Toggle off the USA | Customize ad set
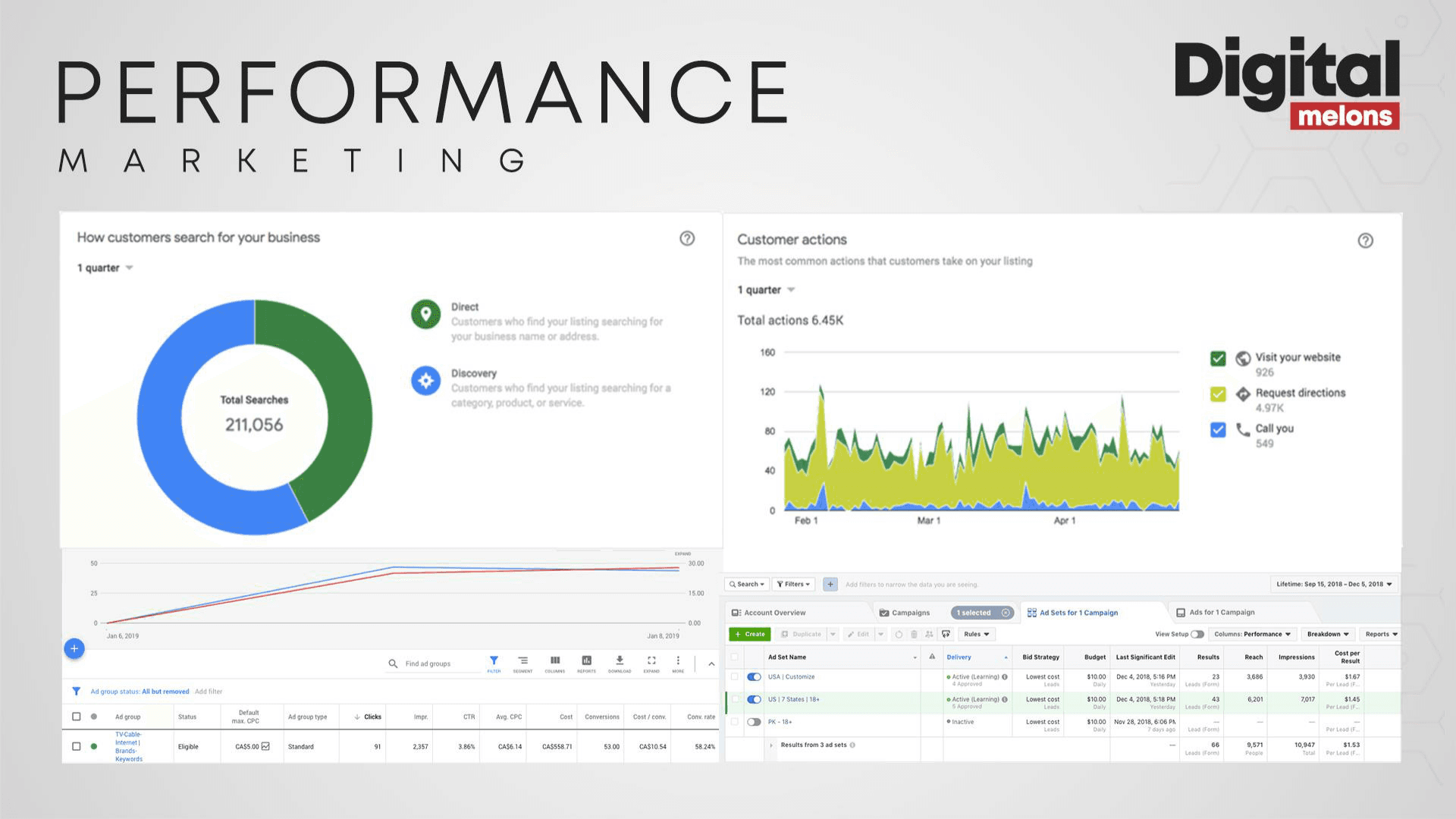This screenshot has height=819, width=1456. (x=754, y=676)
